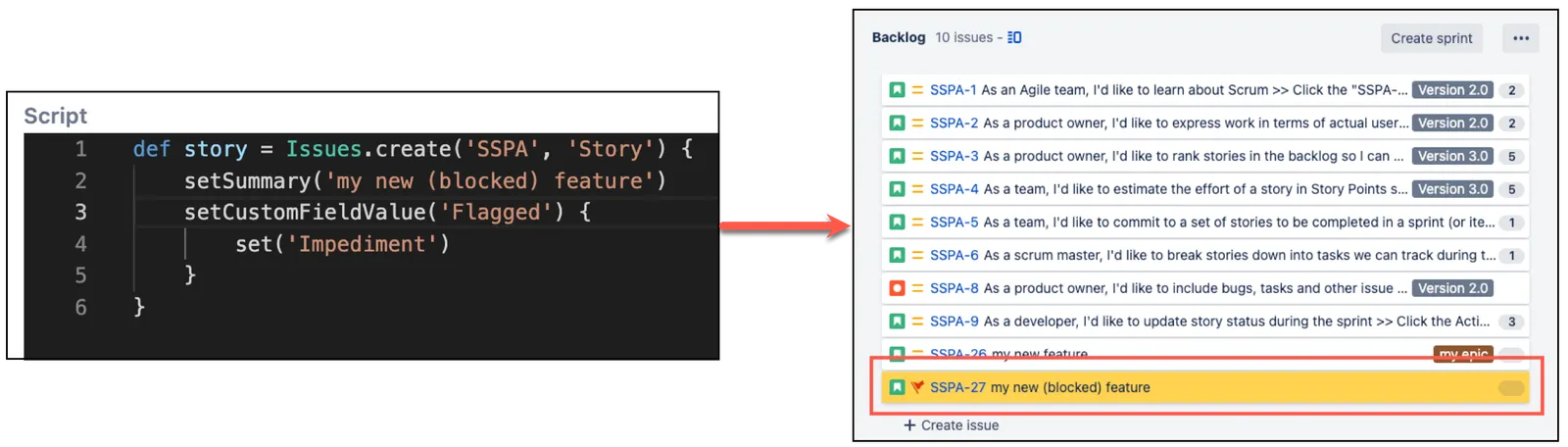The height and width of the screenshot is (447, 1568).
Task: Click the Version 2.0 label on SSPA-2
Action: [1452, 124]
